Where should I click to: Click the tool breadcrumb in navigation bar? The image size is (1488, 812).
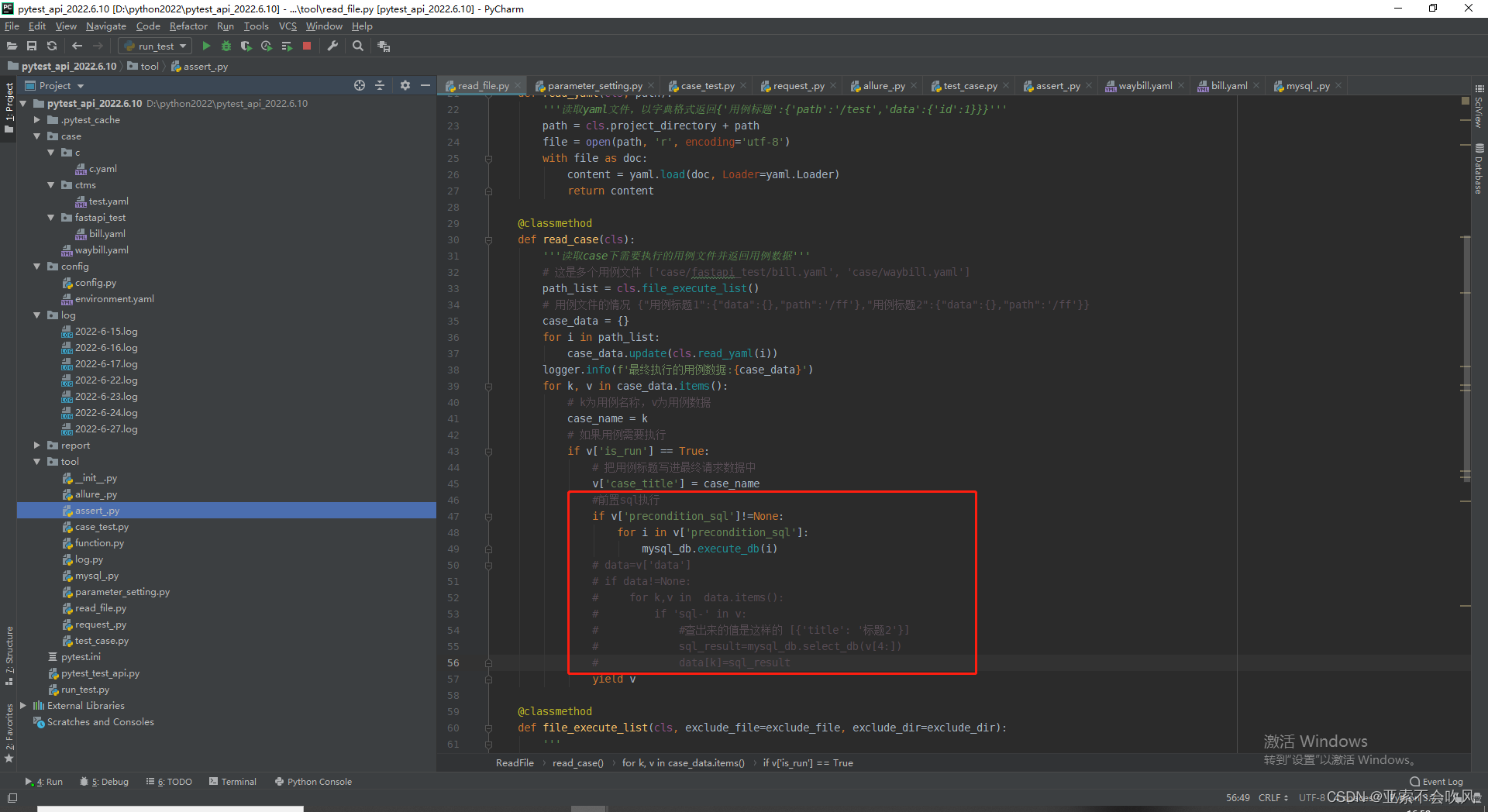143,67
